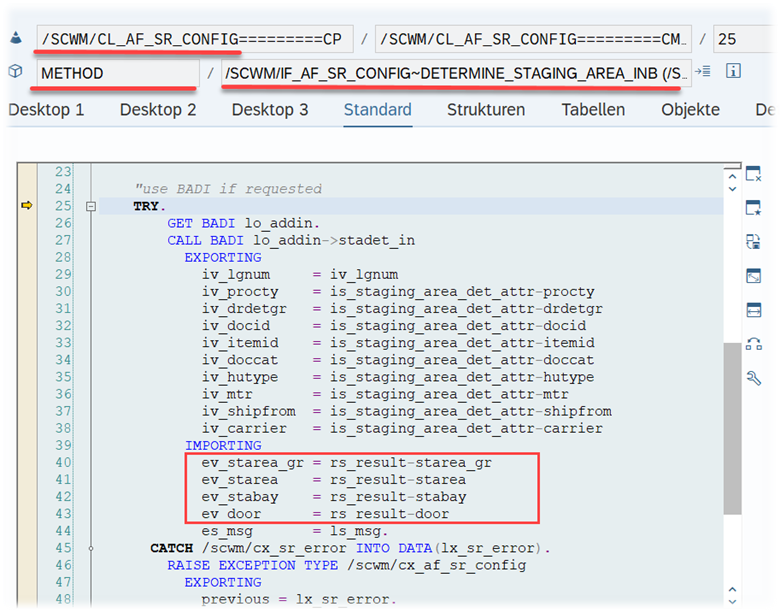Click es_msg on line 44
This screenshot has height=613, width=780.
tap(227, 531)
